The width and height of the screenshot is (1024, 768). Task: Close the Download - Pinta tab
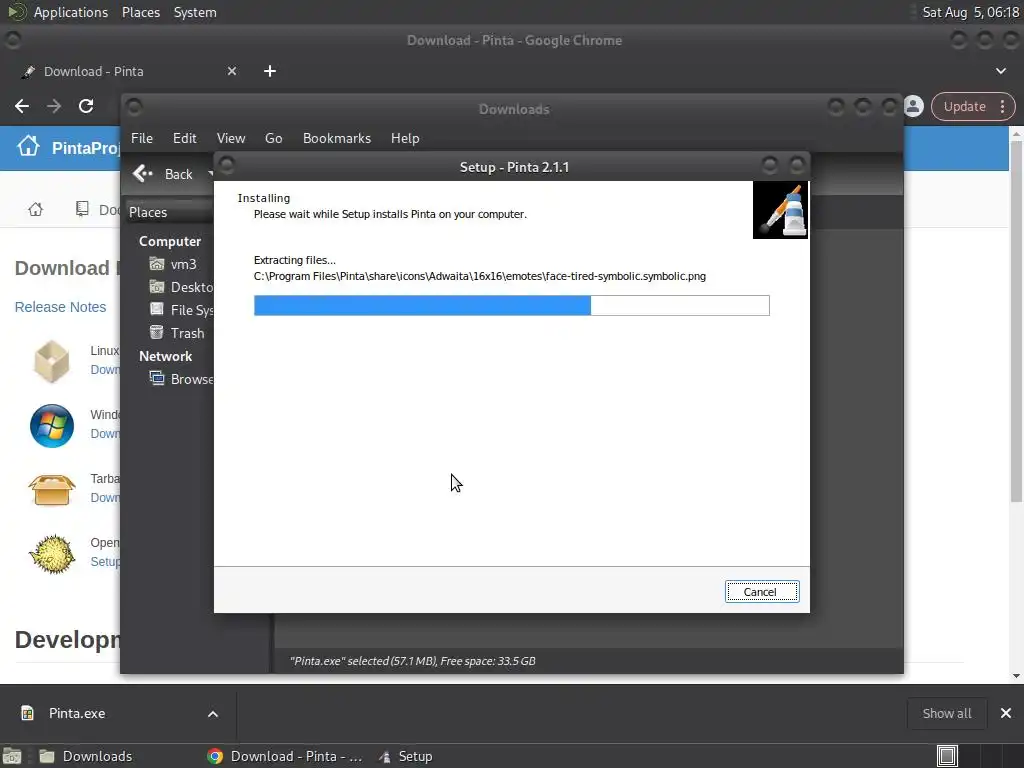(232, 71)
